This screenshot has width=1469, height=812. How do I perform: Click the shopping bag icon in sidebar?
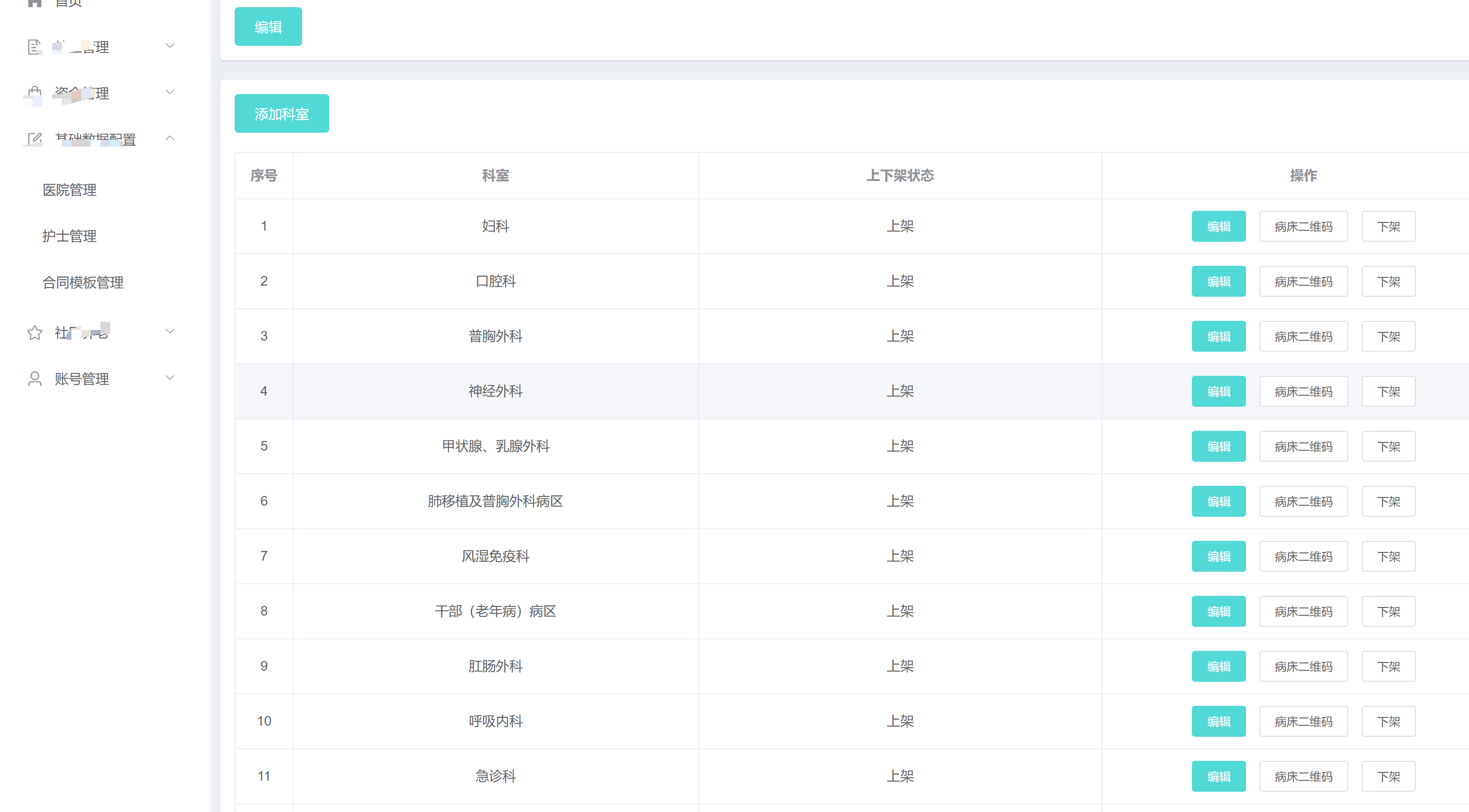coord(34,94)
